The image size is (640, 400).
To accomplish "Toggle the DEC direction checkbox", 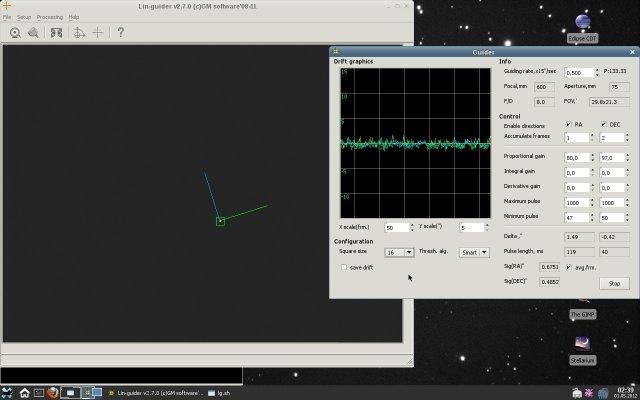I will tap(602, 125).
